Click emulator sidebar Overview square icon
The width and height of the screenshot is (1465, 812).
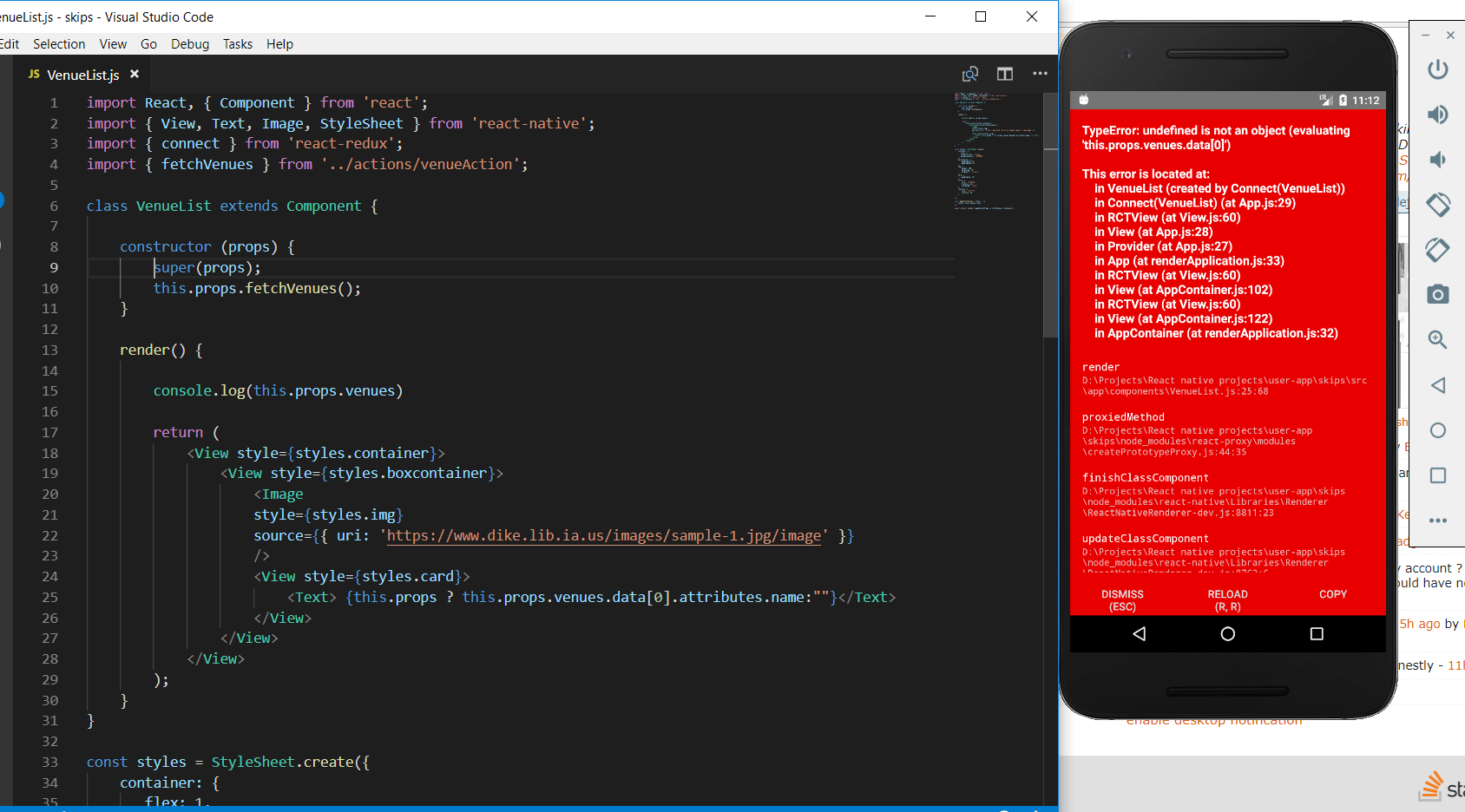[1438, 475]
